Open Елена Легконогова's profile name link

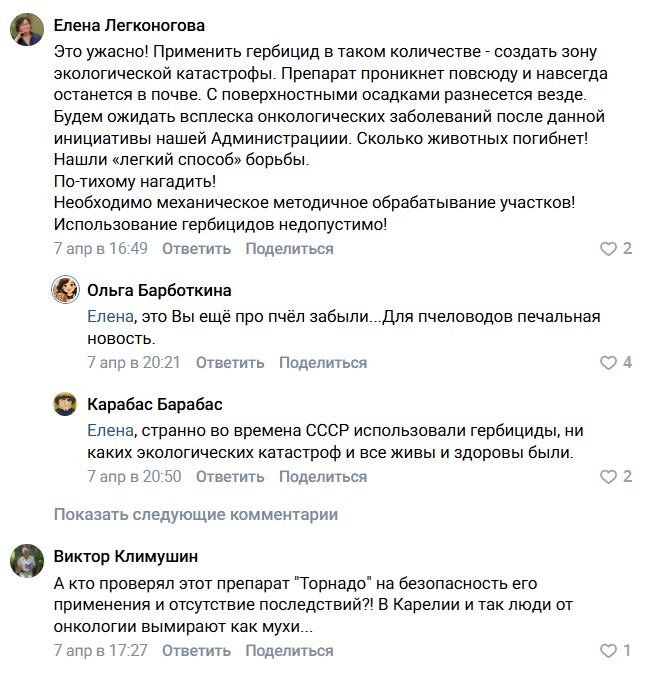click(x=129, y=26)
